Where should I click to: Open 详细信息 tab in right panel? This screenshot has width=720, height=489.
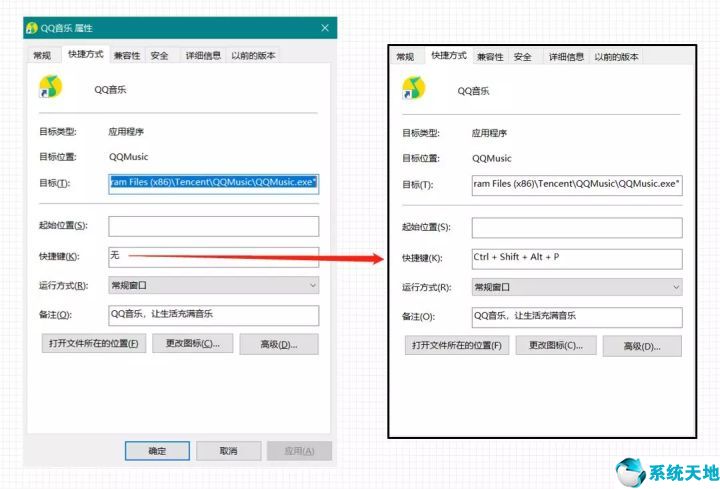[566, 57]
